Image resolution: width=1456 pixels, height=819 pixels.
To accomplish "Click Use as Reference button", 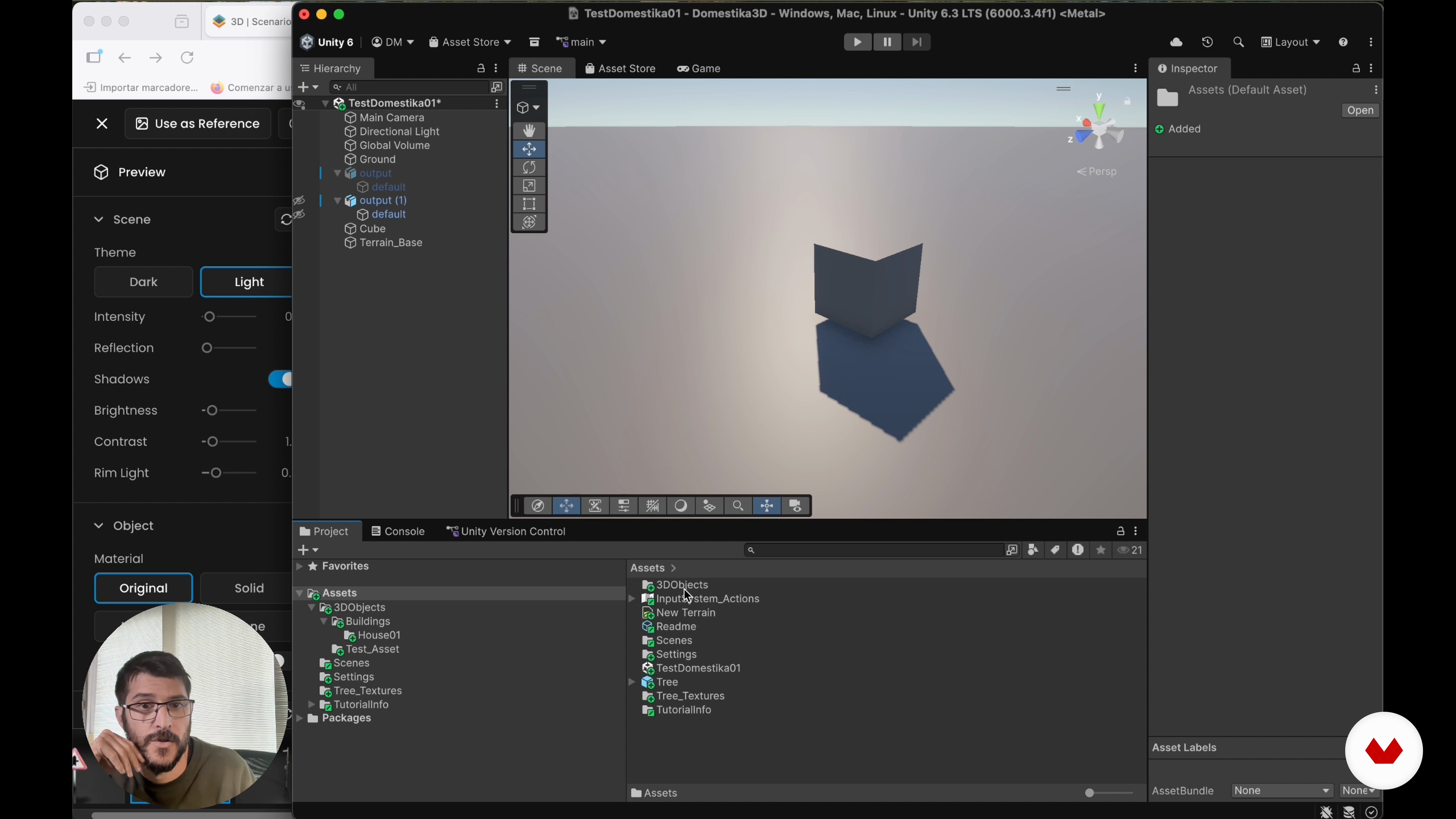I will click(198, 124).
